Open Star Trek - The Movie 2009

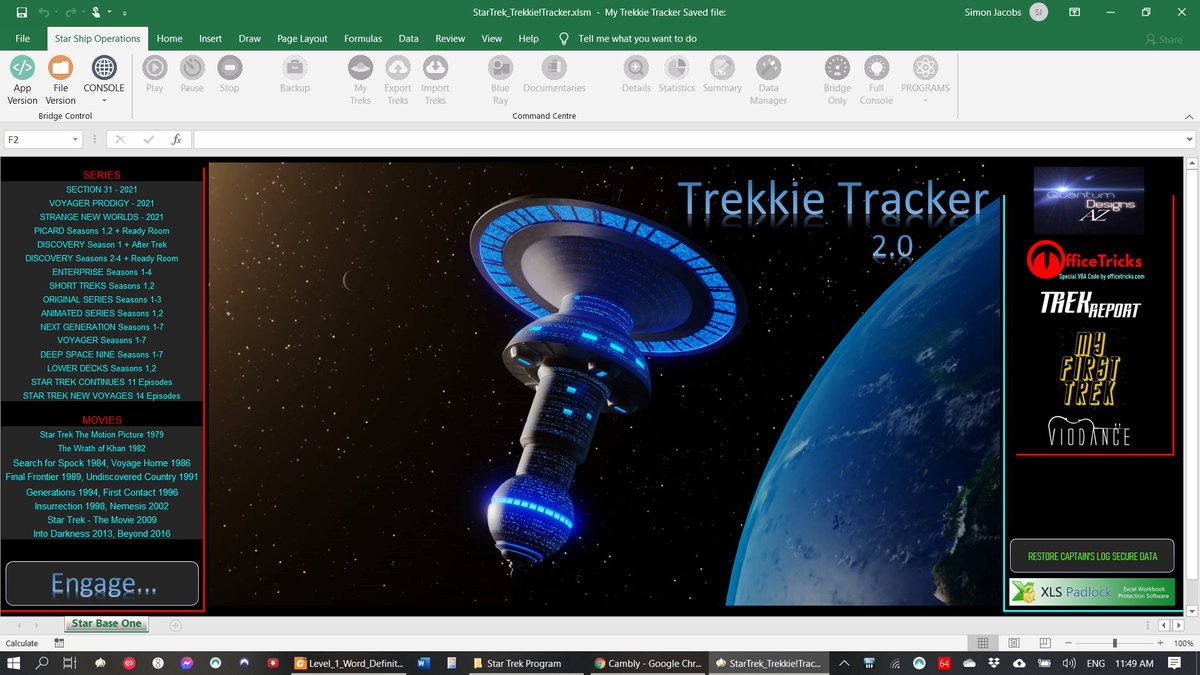(101, 520)
